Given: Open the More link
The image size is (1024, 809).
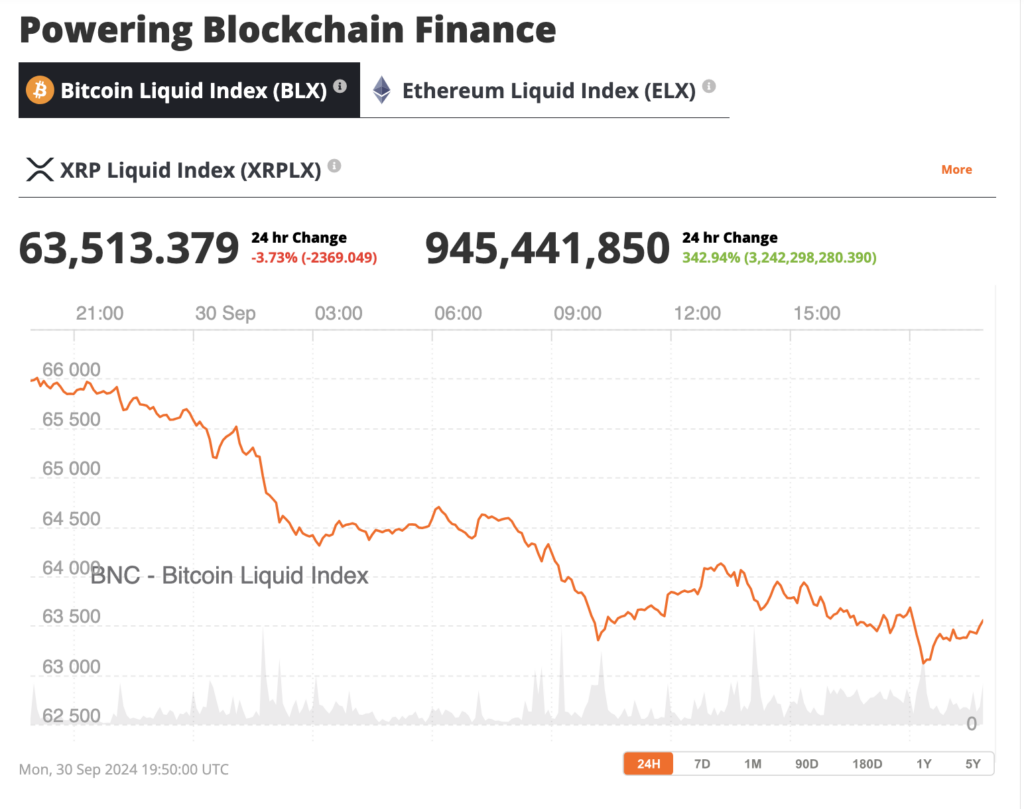Looking at the screenshot, I should 956,169.
